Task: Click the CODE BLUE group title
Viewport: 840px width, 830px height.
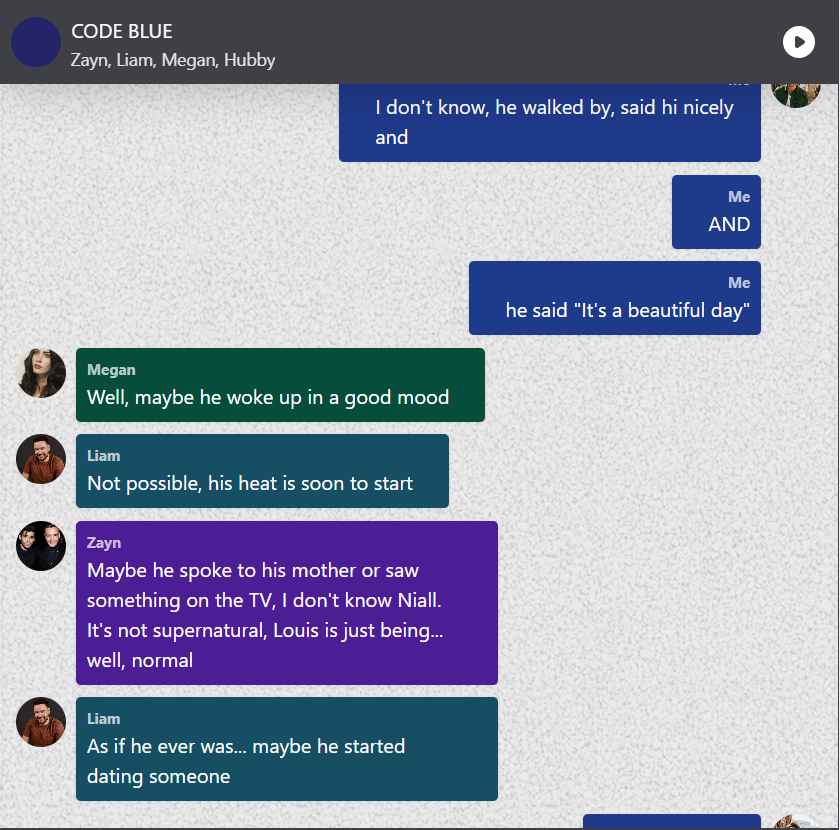Action: (122, 32)
